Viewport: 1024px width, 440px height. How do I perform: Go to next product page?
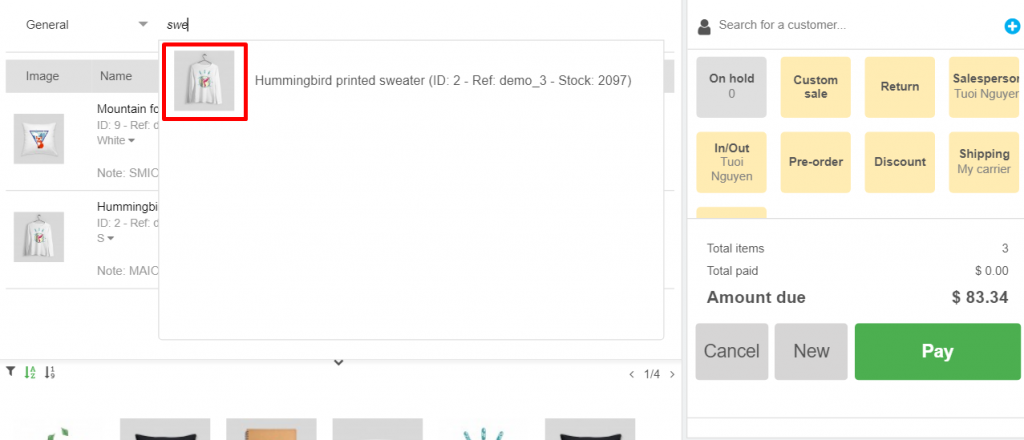(x=672, y=375)
